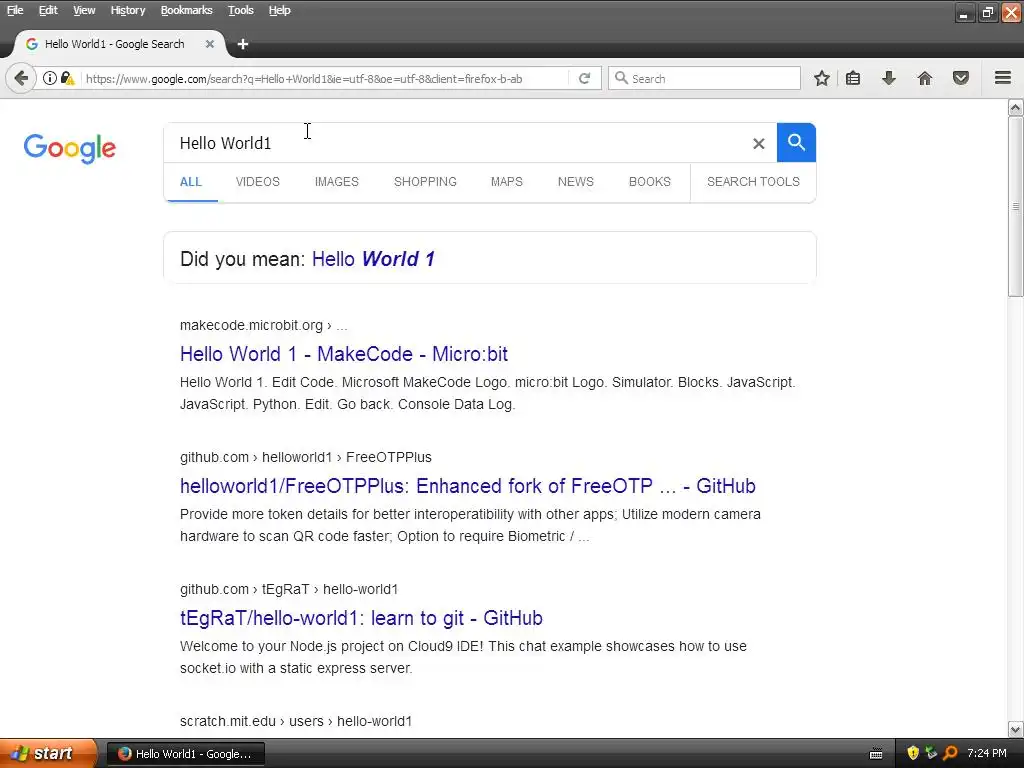Switch to BOOKS results
1024x768 pixels.
tap(649, 182)
